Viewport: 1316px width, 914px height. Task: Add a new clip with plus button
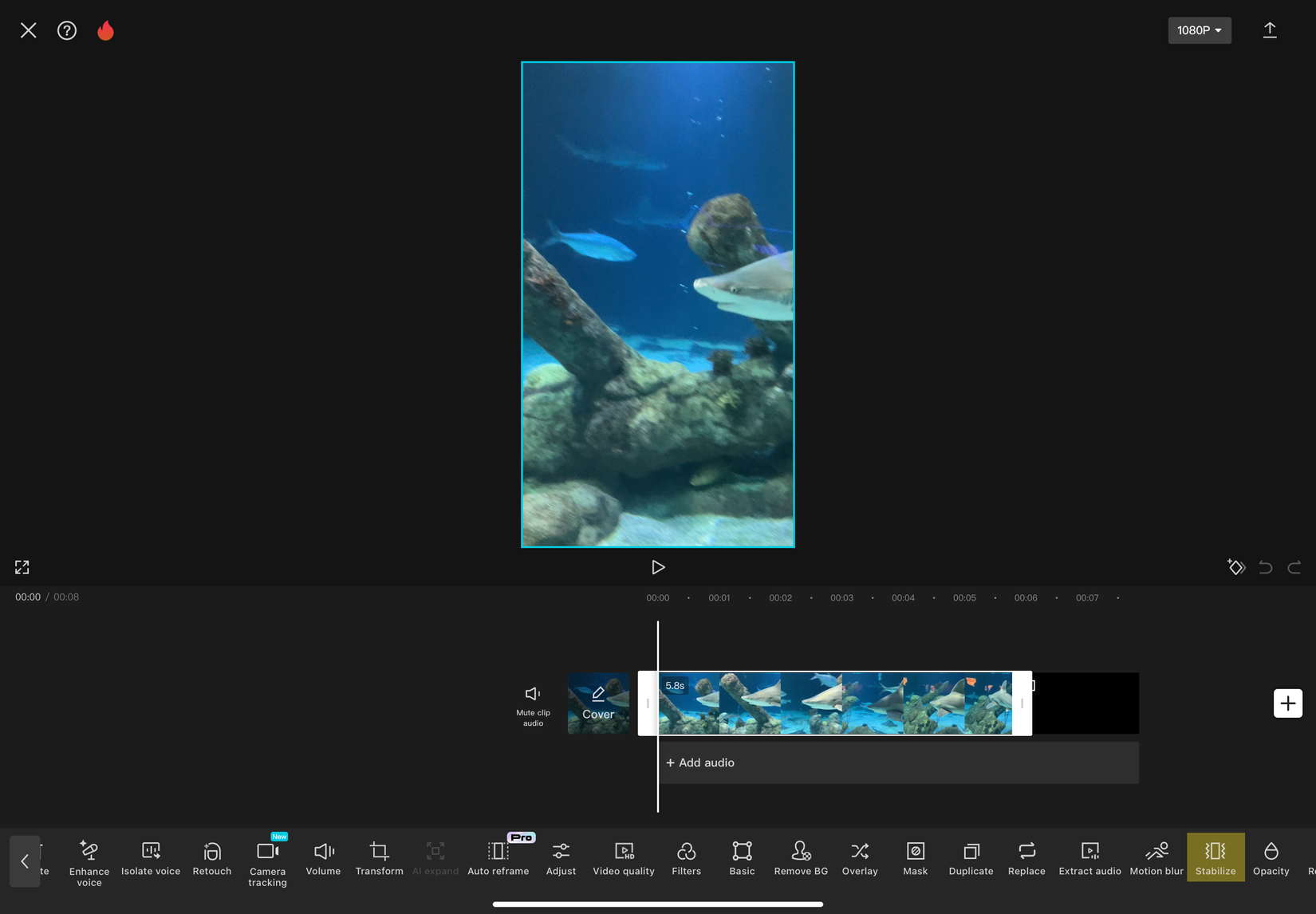(x=1287, y=703)
